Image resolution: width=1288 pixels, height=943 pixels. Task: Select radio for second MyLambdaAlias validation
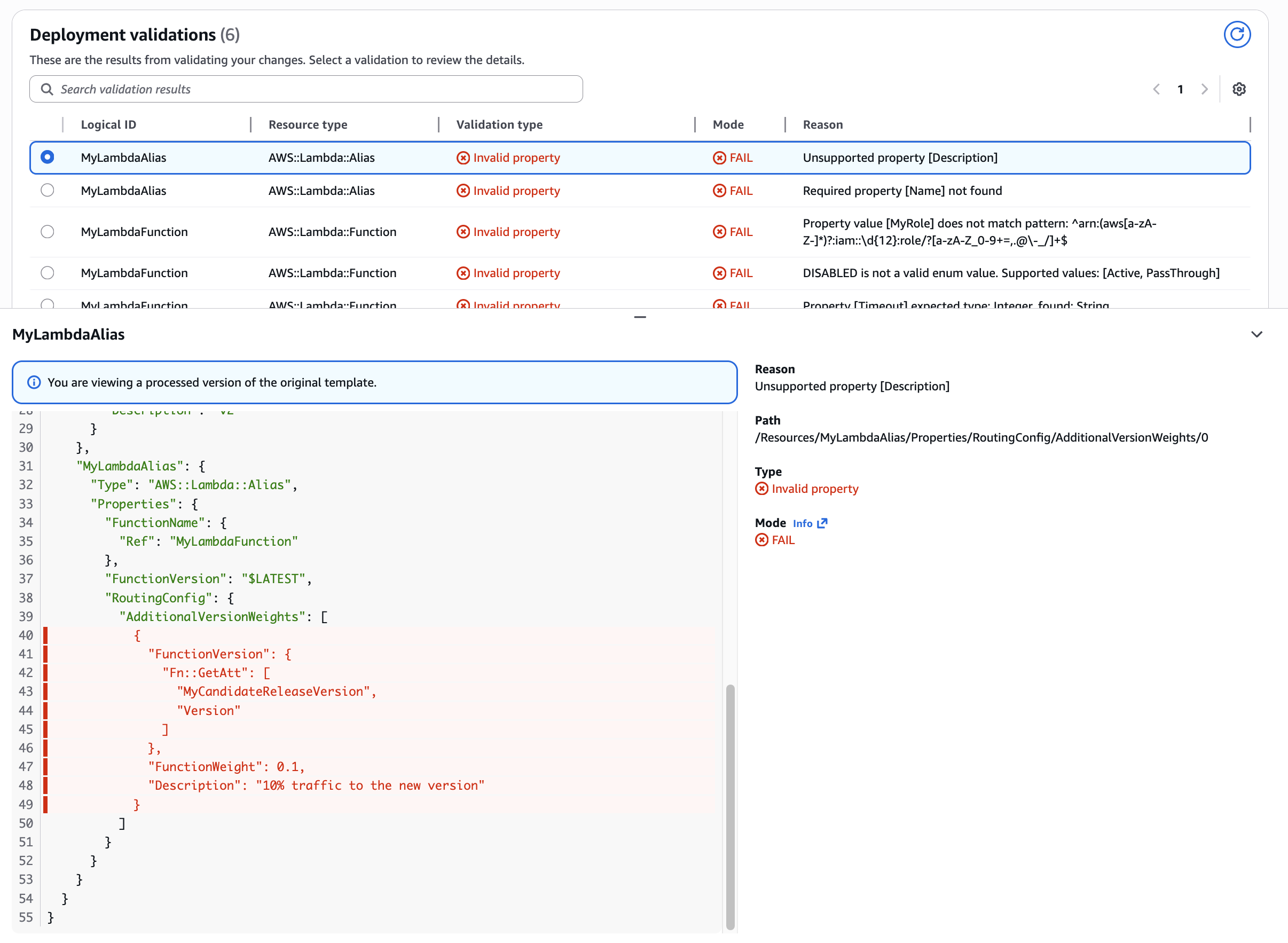(48, 190)
